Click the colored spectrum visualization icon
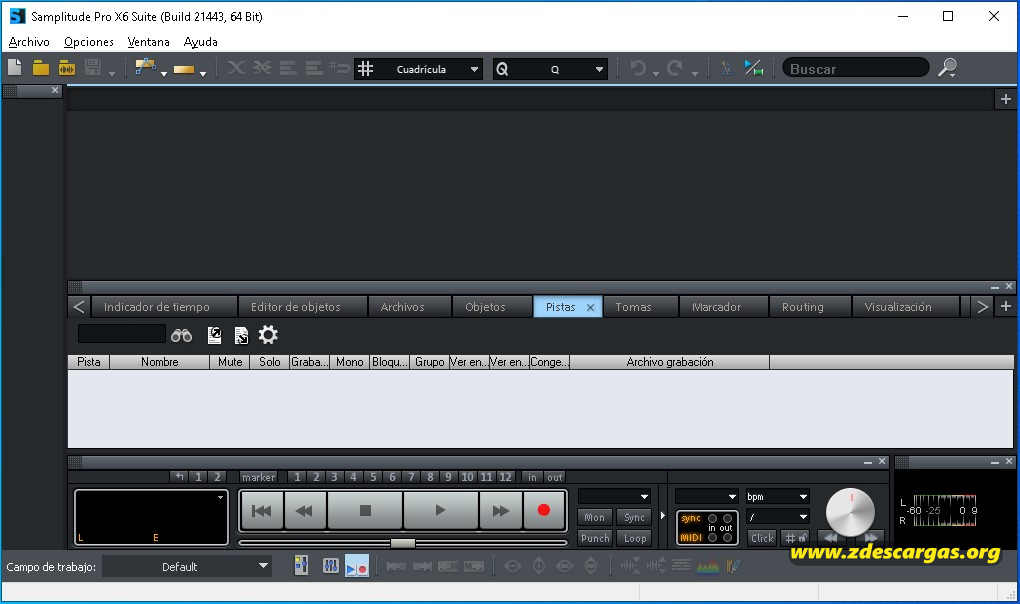 (708, 566)
